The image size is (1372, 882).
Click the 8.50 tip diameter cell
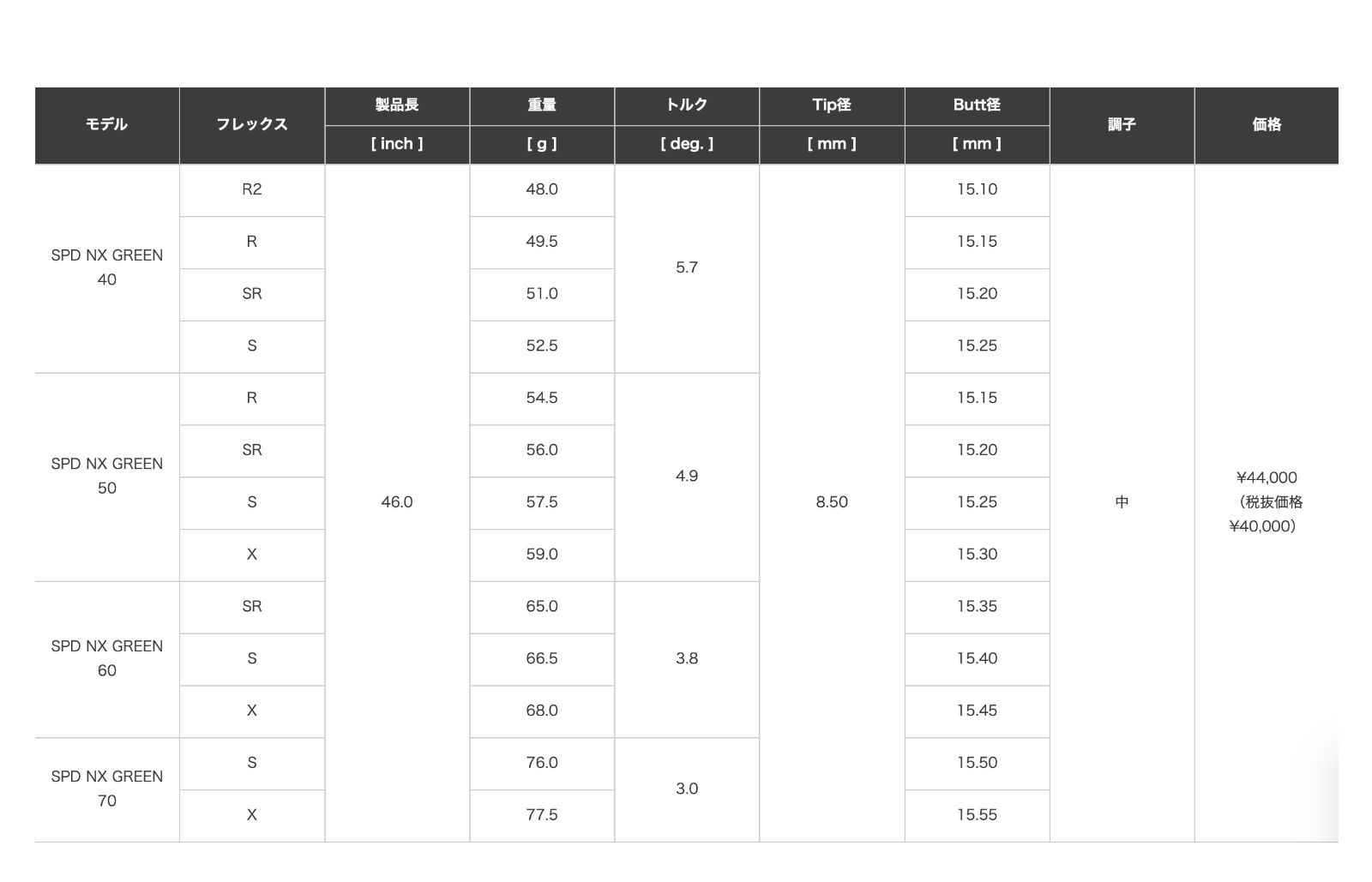(831, 502)
